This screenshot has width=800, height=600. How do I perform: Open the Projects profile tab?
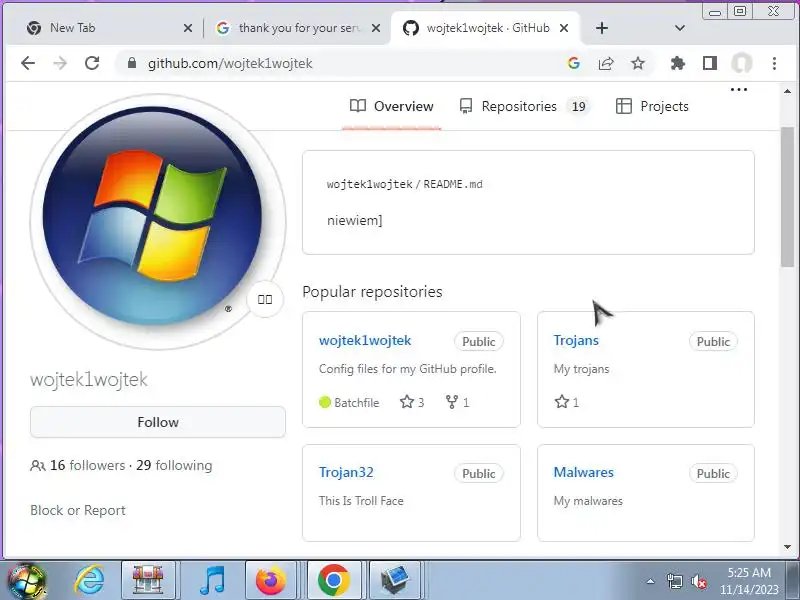[653, 106]
